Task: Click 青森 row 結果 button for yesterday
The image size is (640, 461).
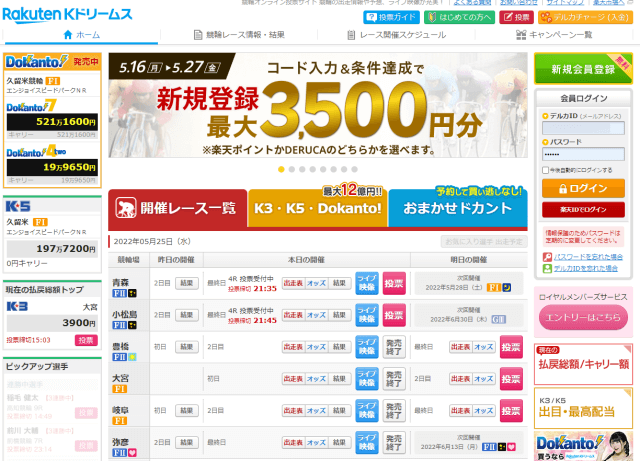Action: pos(187,283)
